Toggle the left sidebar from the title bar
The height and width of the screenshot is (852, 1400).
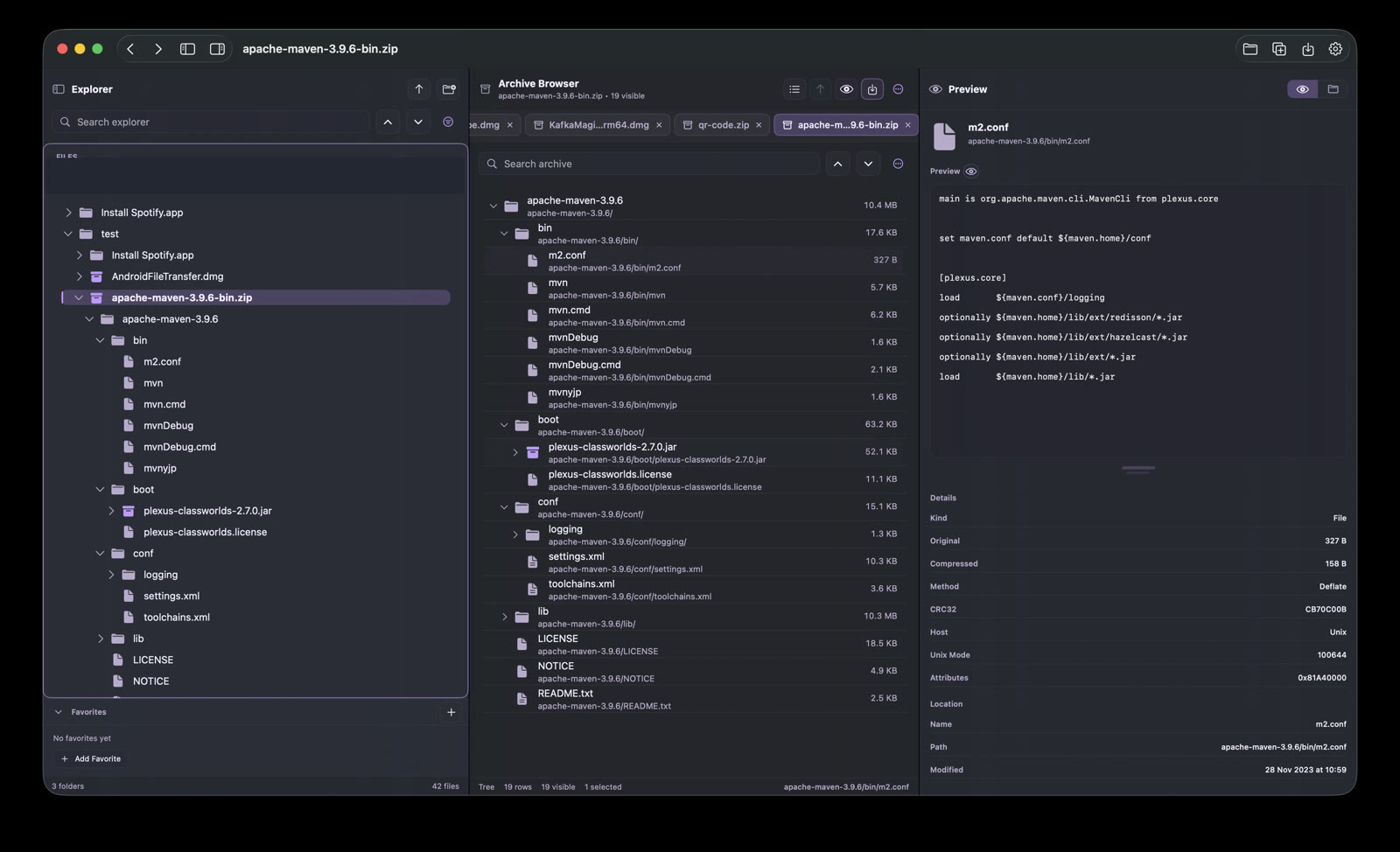tap(187, 49)
